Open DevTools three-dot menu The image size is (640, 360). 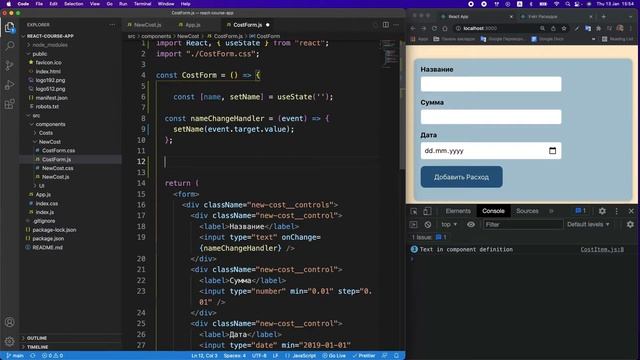click(x=616, y=211)
